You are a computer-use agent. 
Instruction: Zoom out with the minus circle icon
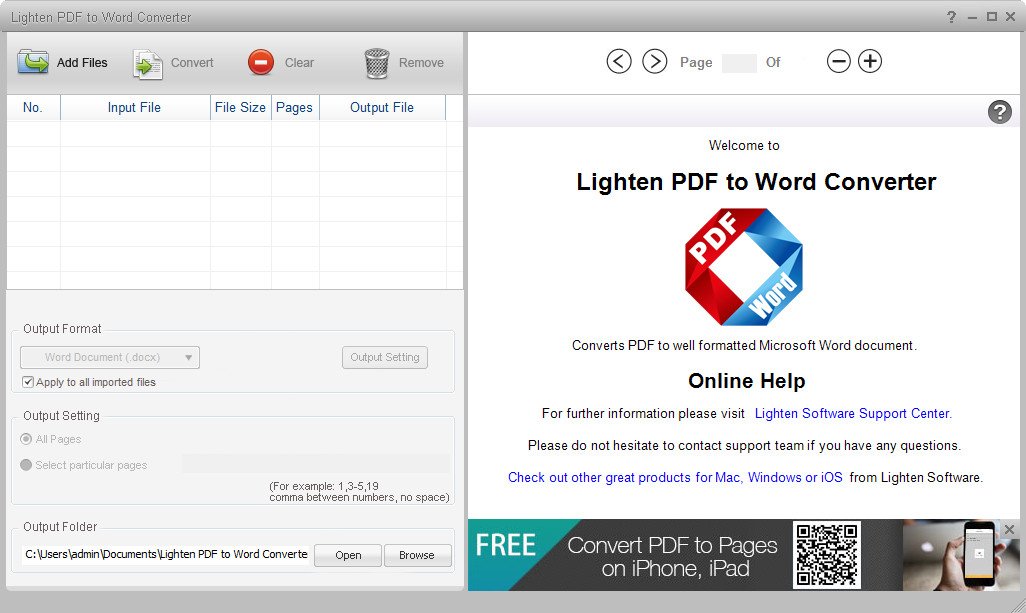coord(838,61)
